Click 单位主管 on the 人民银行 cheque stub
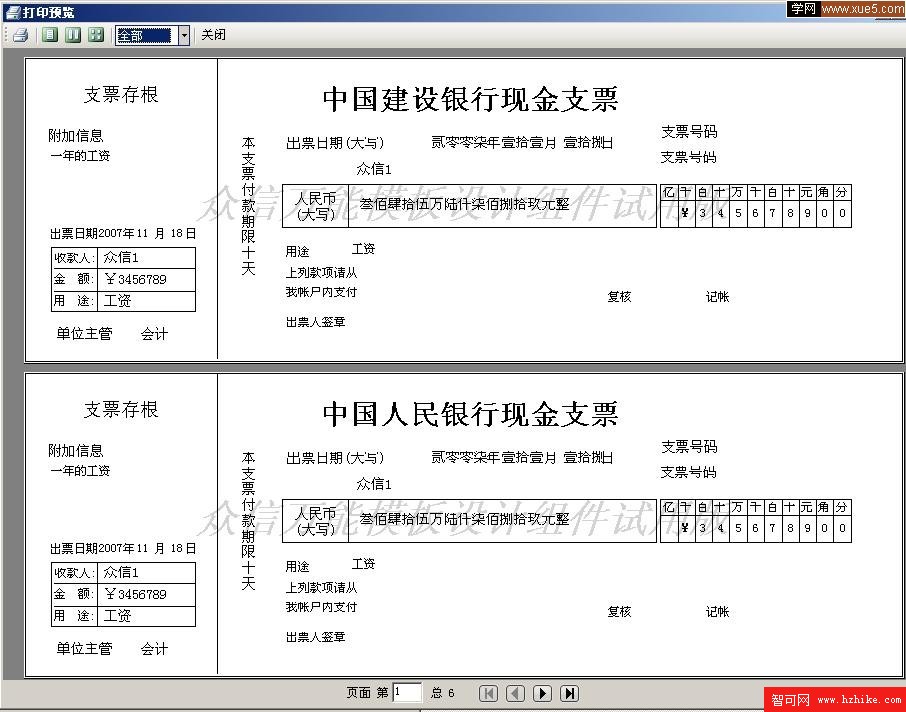906x712 pixels. (x=84, y=648)
